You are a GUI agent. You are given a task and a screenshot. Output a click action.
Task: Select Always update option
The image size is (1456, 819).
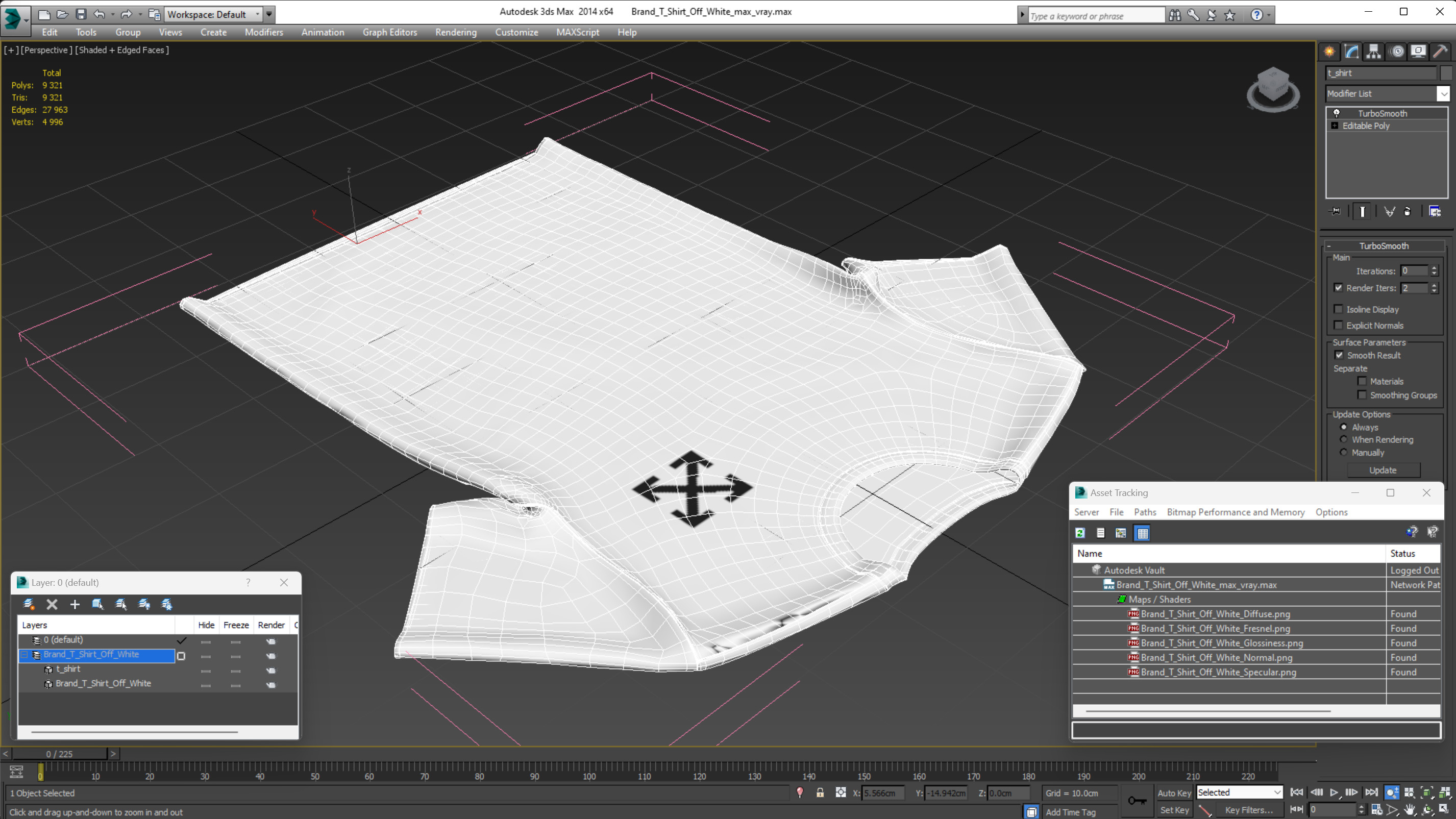point(1344,427)
